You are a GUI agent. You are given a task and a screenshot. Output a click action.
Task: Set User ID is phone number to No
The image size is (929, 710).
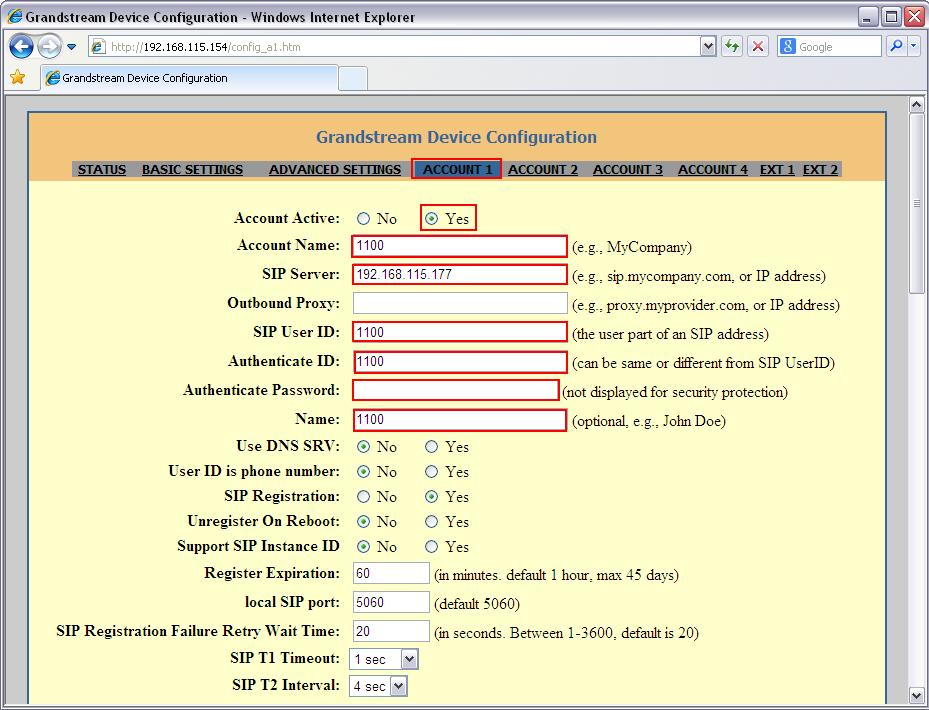pos(363,471)
